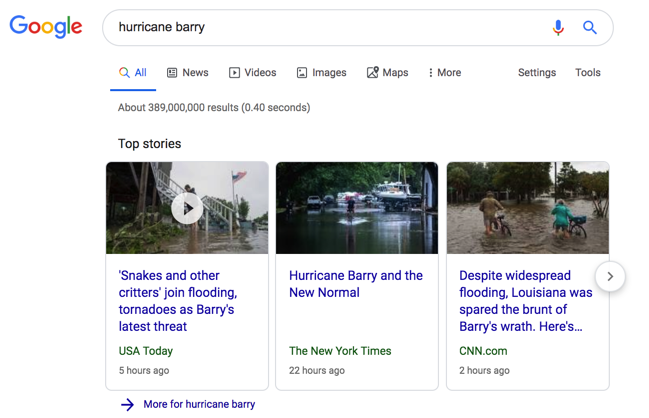The height and width of the screenshot is (418, 649).
Task: Open search Settings
Action: tap(537, 72)
